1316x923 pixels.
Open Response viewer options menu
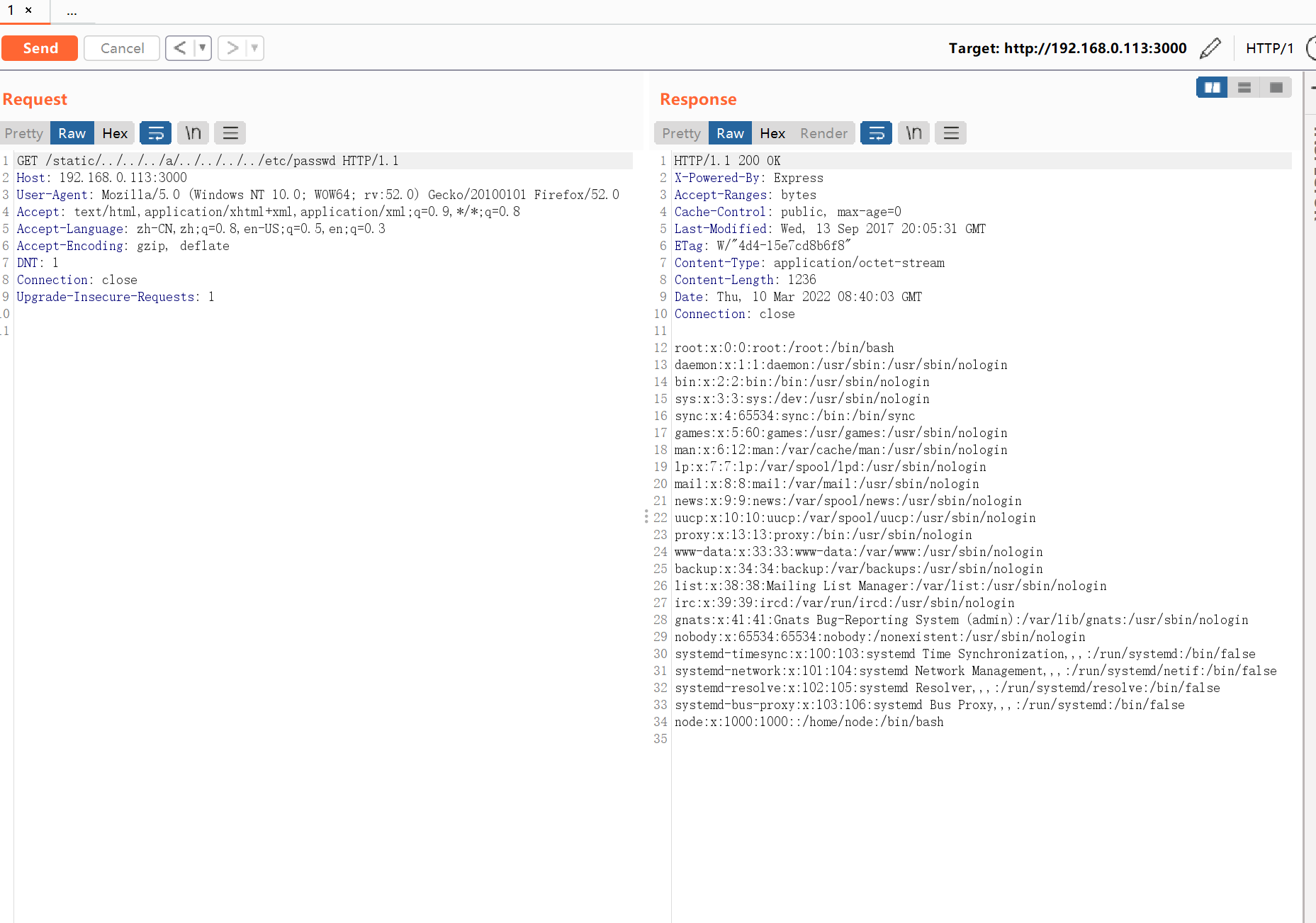(x=951, y=133)
